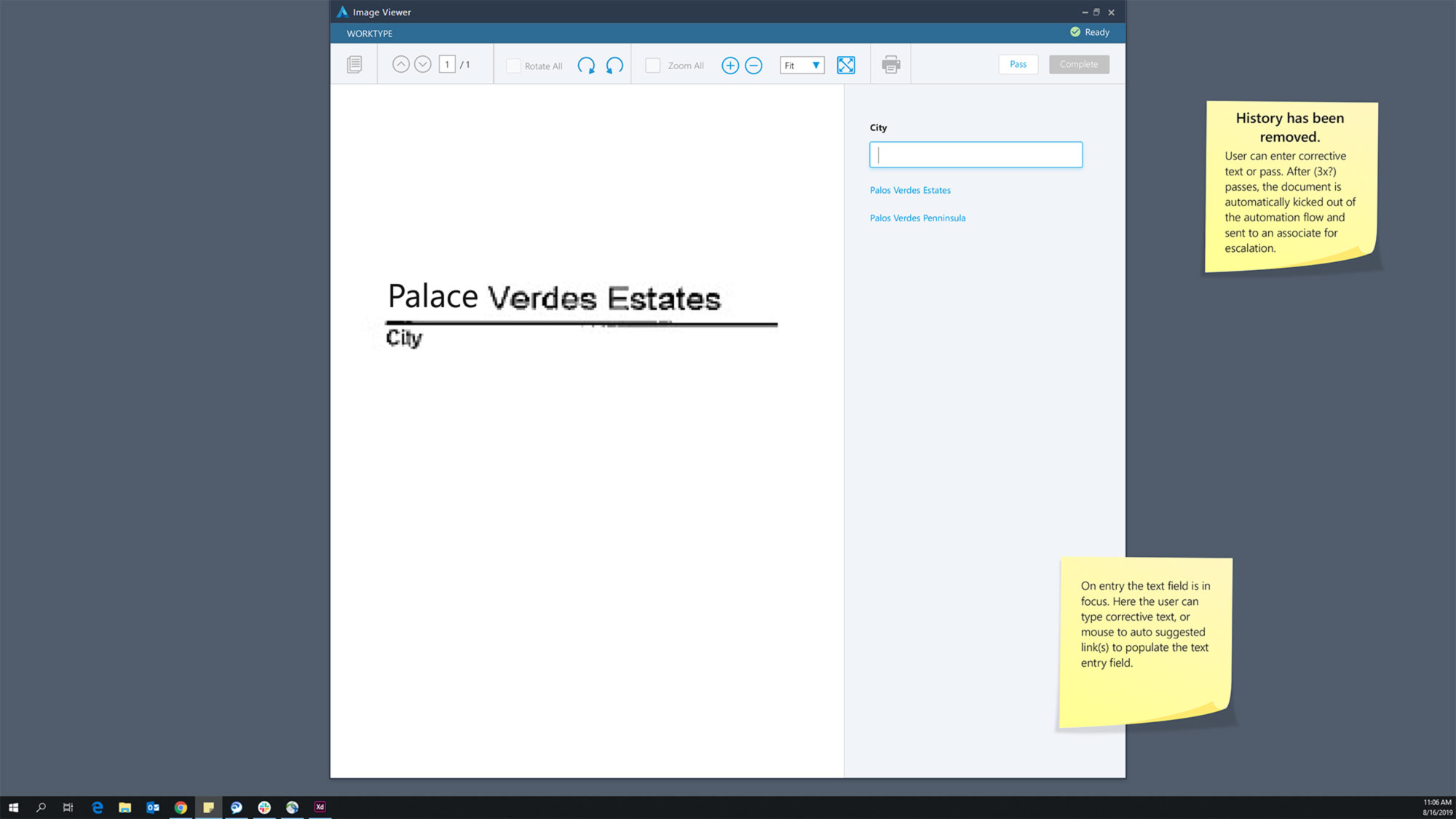Enable the Rotate All checkbox
The width and height of the screenshot is (1456, 819).
coord(513,66)
